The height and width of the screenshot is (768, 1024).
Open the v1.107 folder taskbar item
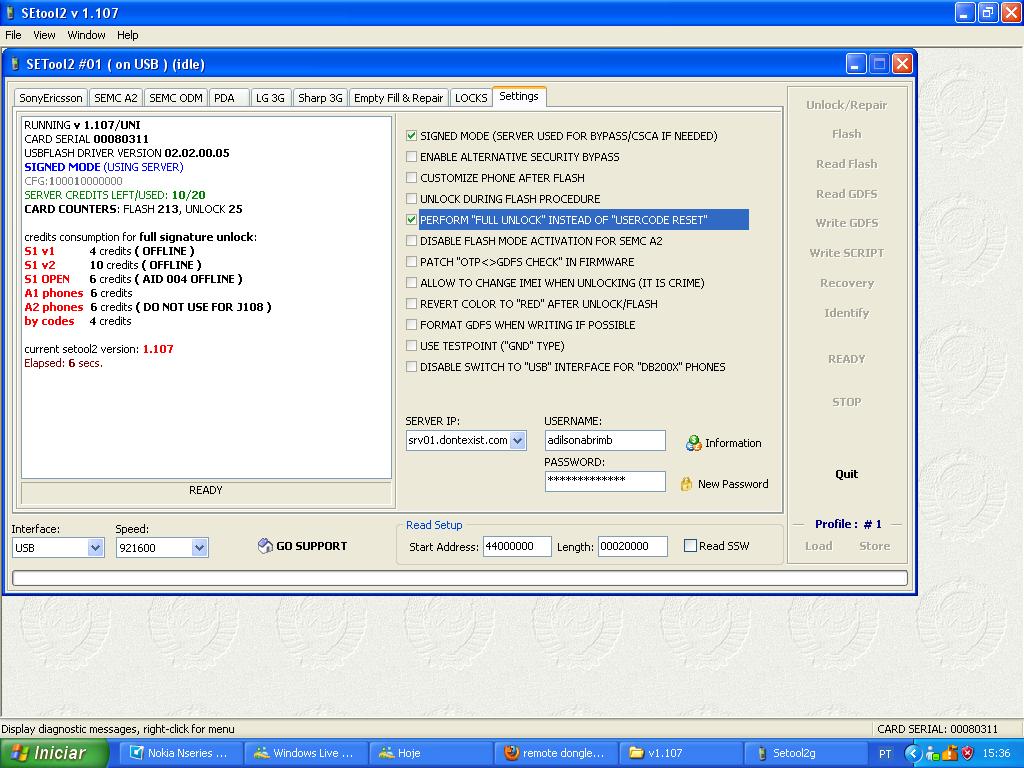point(679,753)
